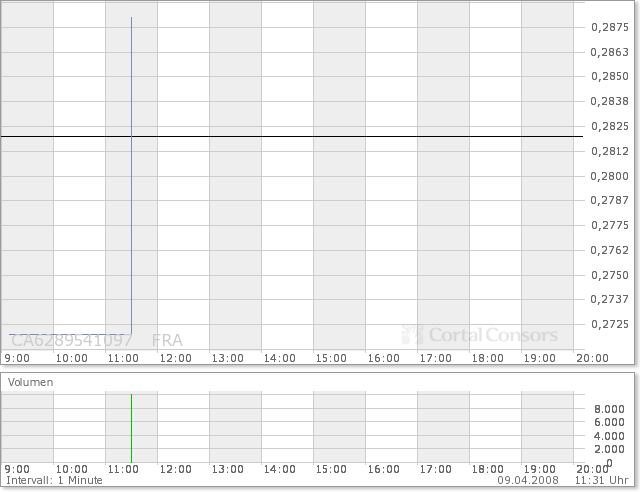This screenshot has height=492, width=640.
Task: Click 11:00 on the price chart time axis
Action: pos(123,358)
